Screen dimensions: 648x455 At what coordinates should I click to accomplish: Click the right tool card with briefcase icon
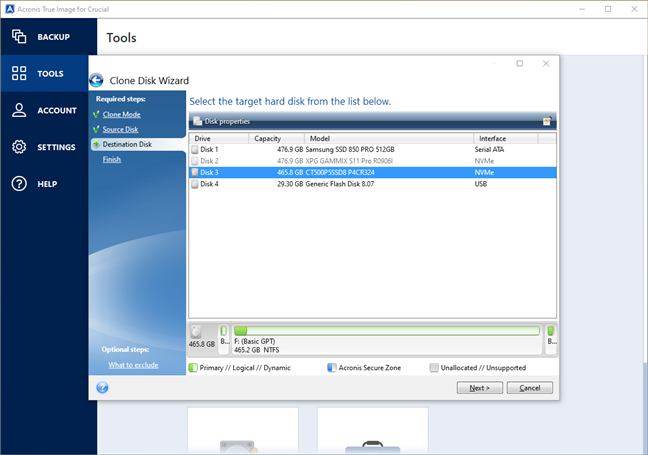pos(373,431)
